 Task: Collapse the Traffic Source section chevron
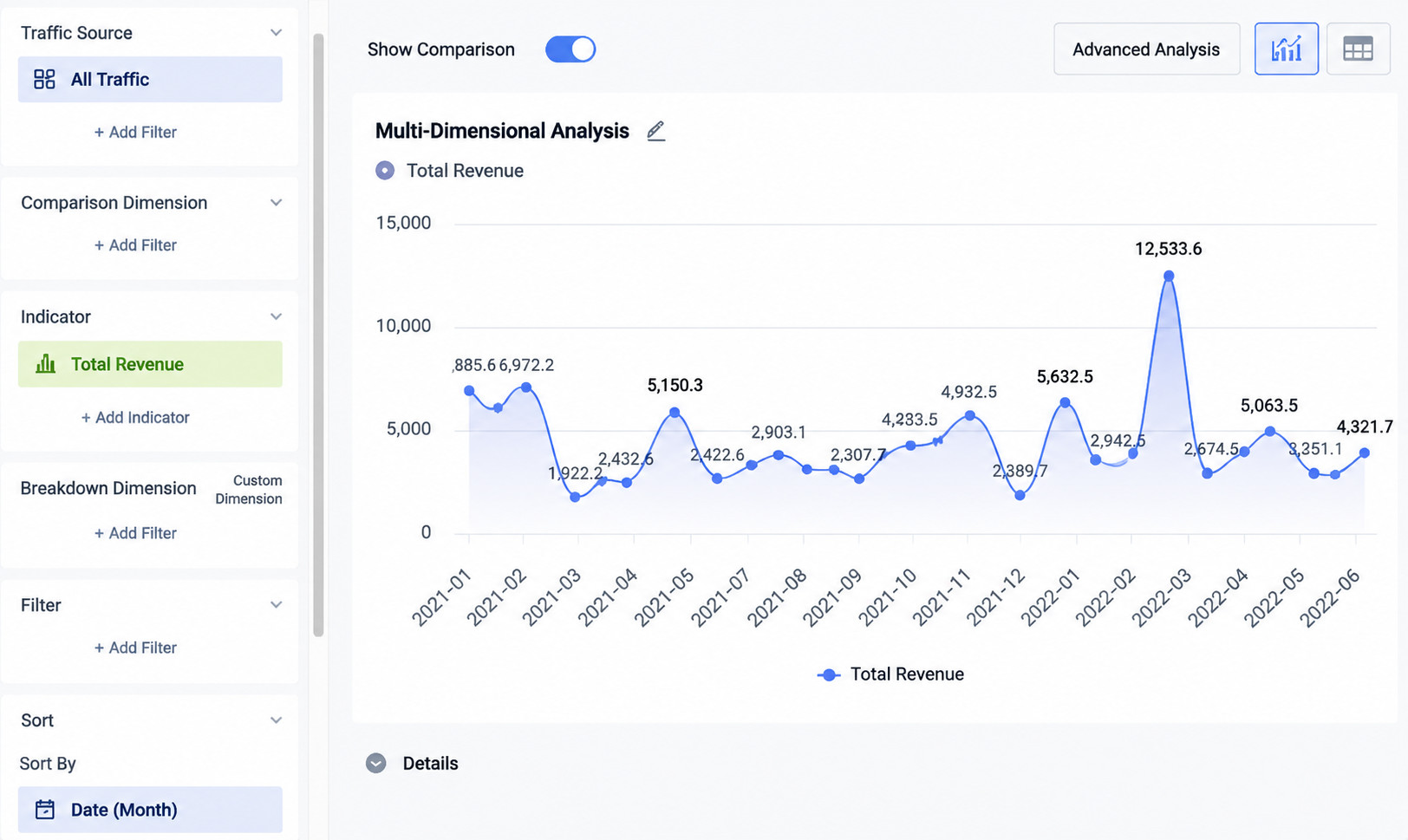[x=276, y=33]
